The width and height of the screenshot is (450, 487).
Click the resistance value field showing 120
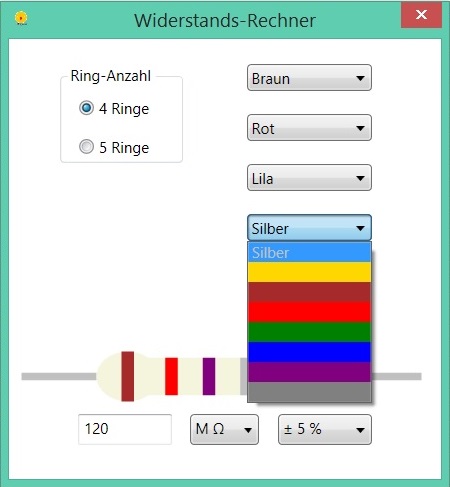125,429
